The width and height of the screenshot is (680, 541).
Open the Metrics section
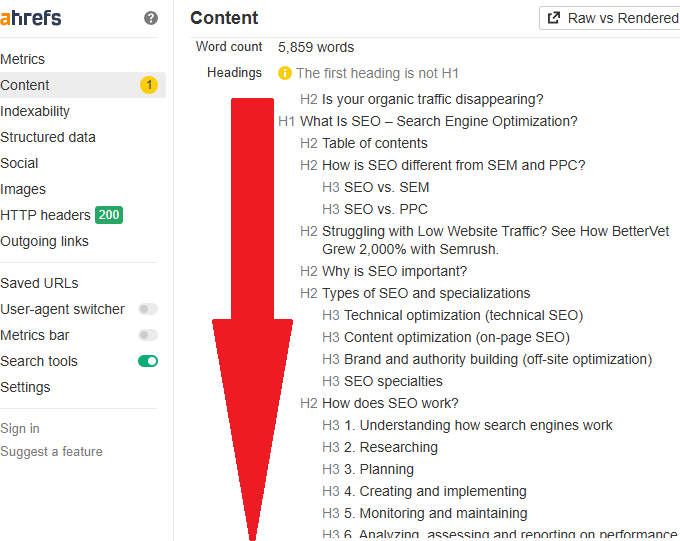pos(23,59)
